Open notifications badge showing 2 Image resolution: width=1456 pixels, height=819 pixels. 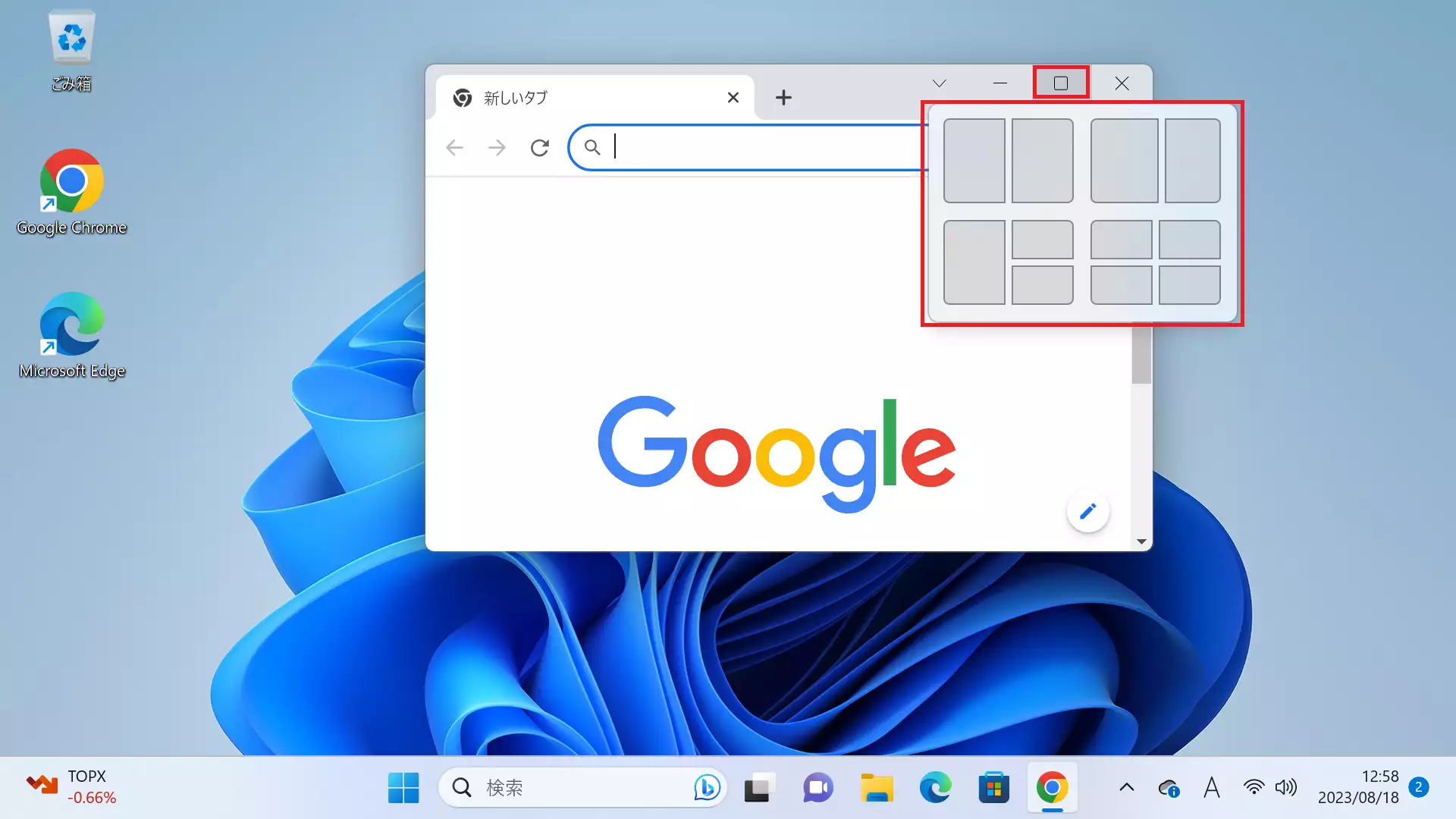(x=1418, y=787)
